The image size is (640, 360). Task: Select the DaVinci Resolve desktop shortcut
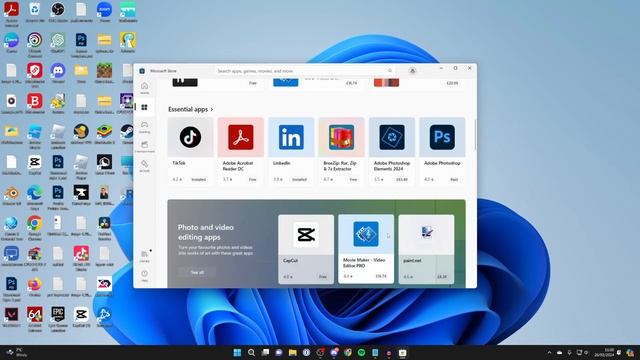(x=104, y=228)
